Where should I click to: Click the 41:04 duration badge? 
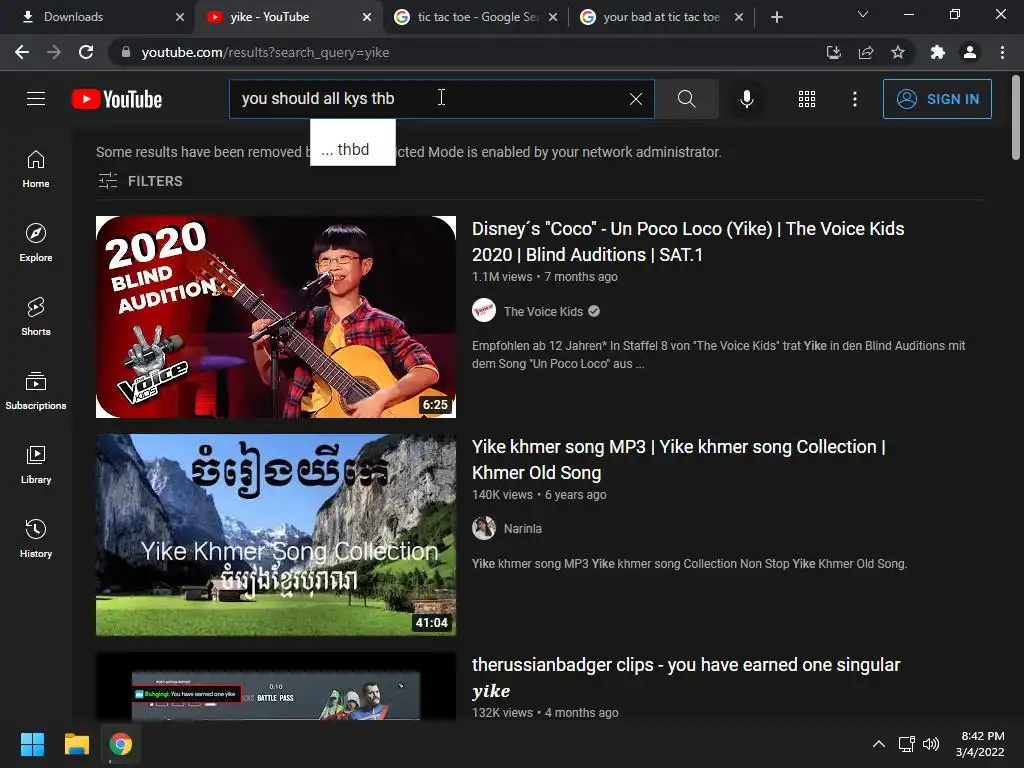(432, 622)
